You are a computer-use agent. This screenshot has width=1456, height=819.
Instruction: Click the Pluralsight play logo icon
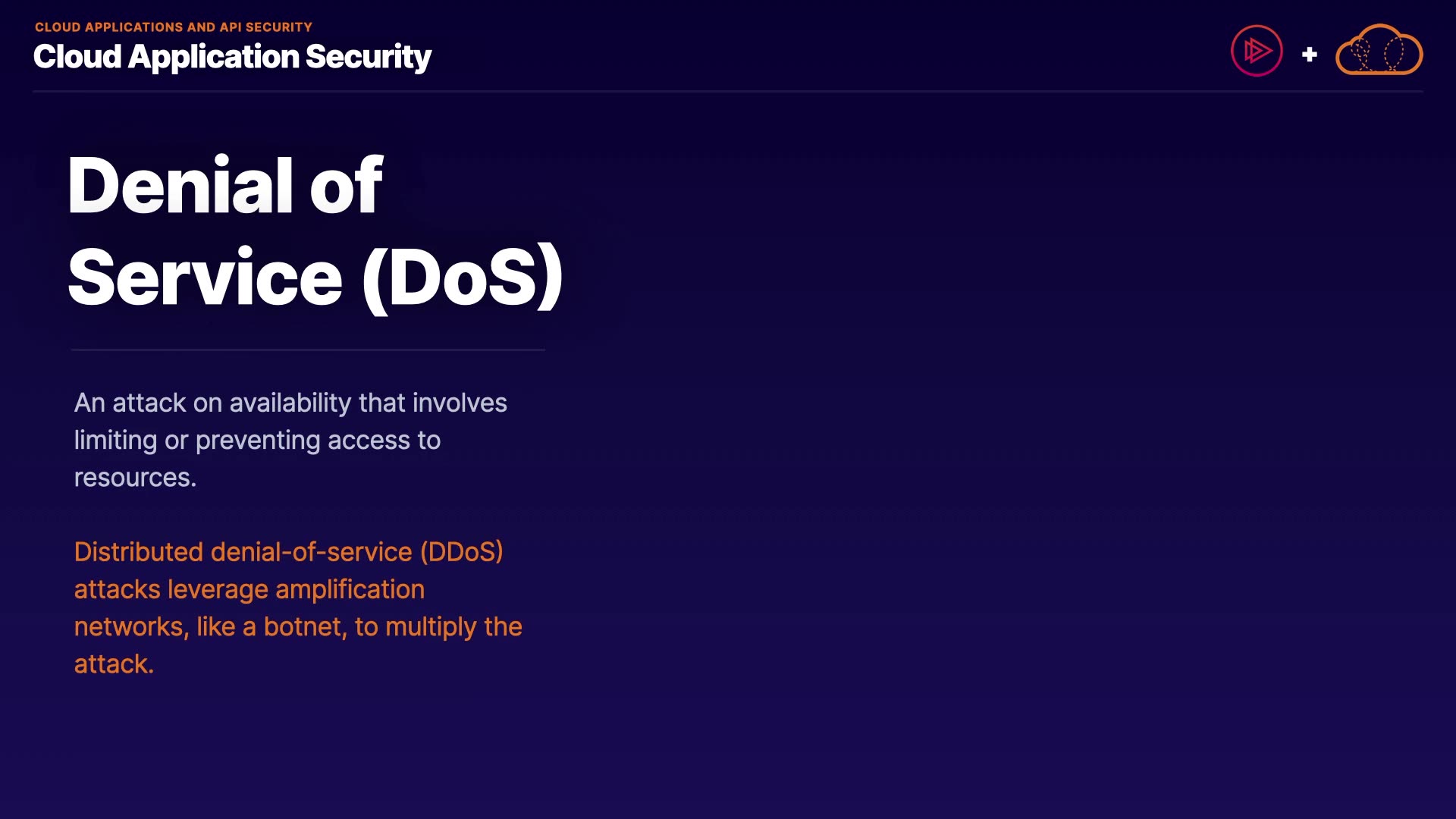coord(1257,51)
